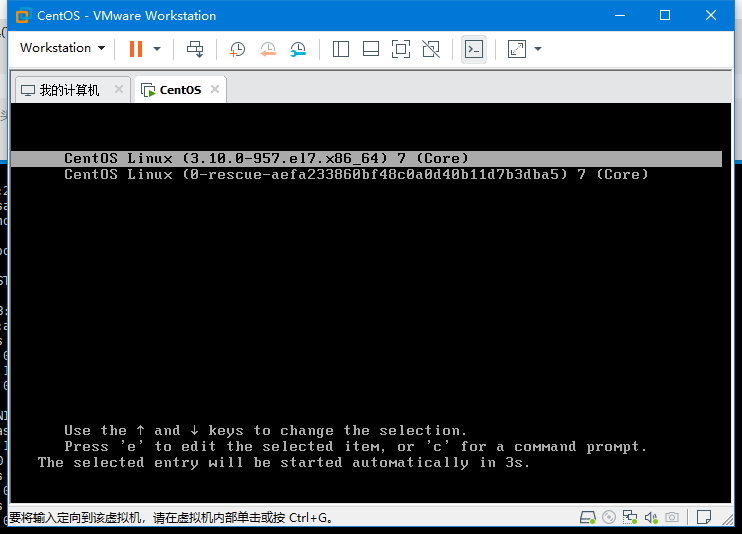This screenshot has width=742, height=534.
Task: Click Send Ctrl+Alt+Del icon
Action: [x=195, y=49]
